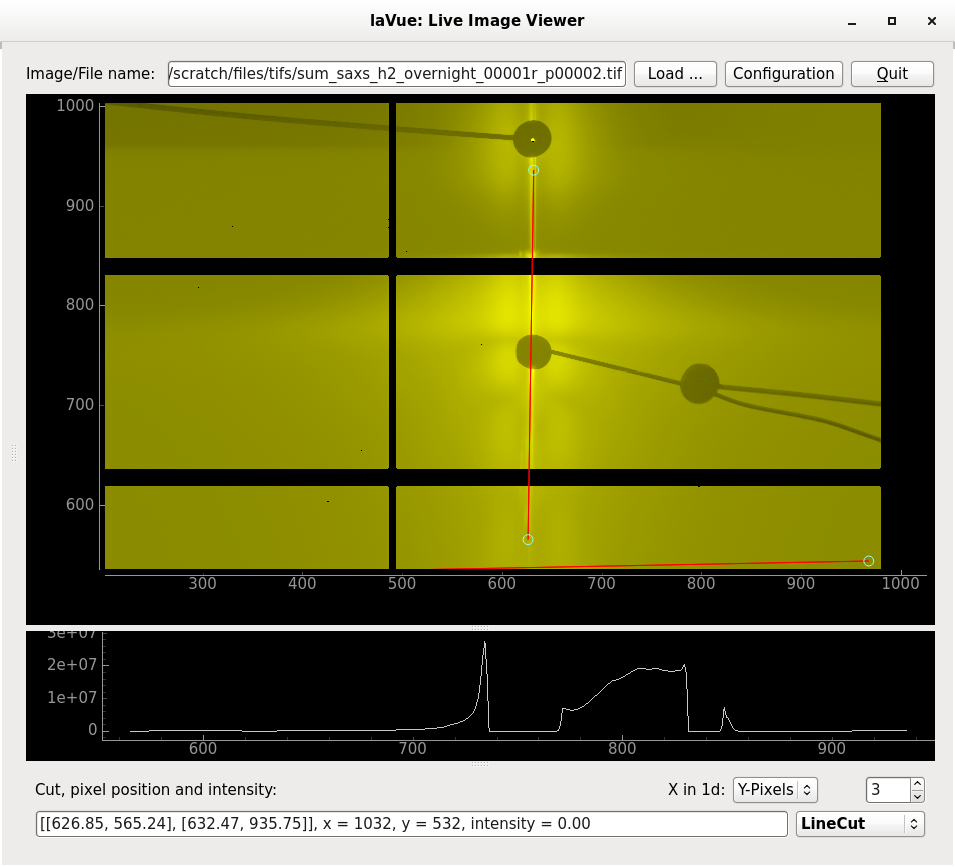This screenshot has width=955, height=867.
Task: Increase the line width spinbox value
Action: click(917, 784)
